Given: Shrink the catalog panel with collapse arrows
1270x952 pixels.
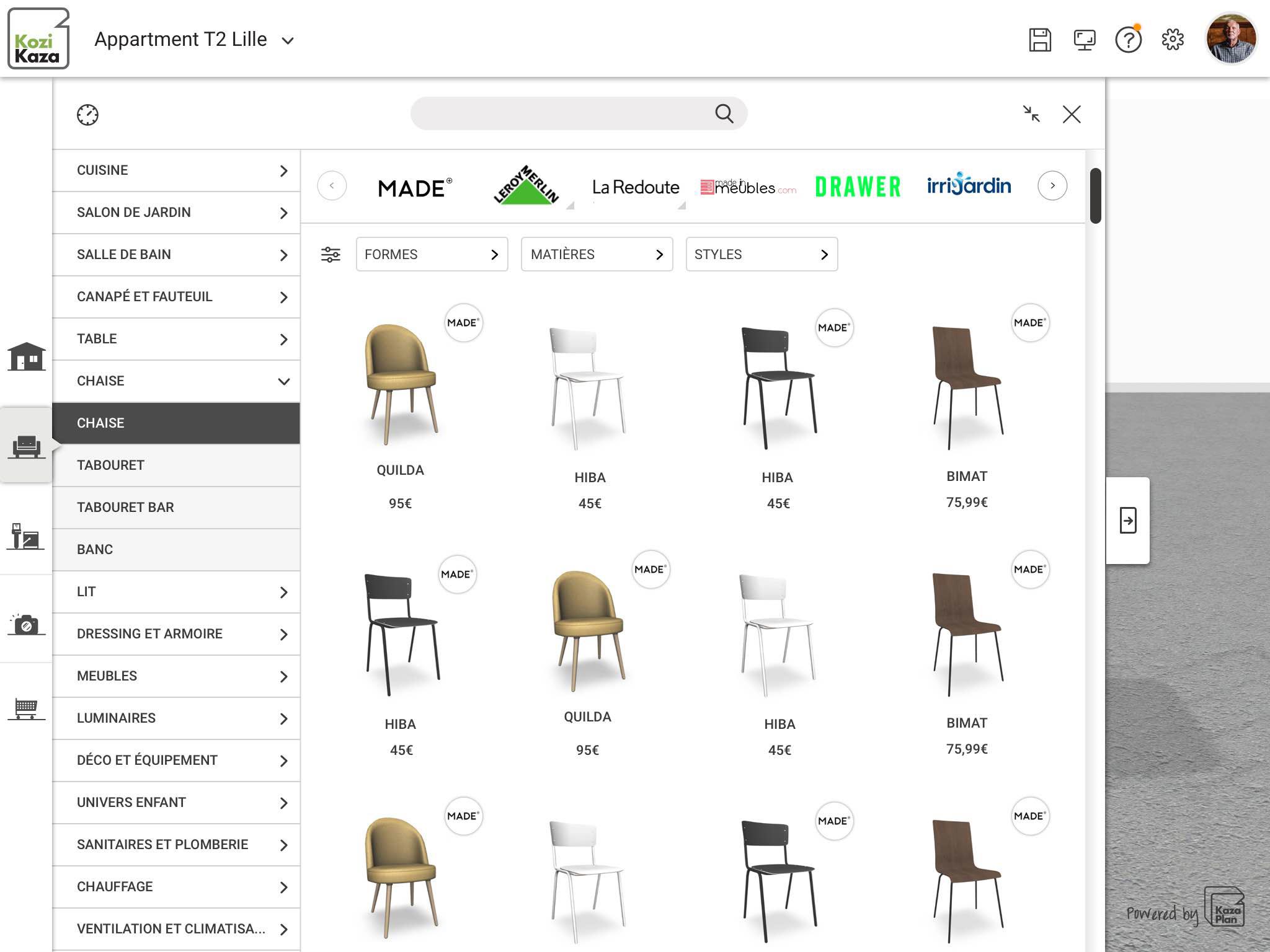Looking at the screenshot, I should coord(1031,114).
